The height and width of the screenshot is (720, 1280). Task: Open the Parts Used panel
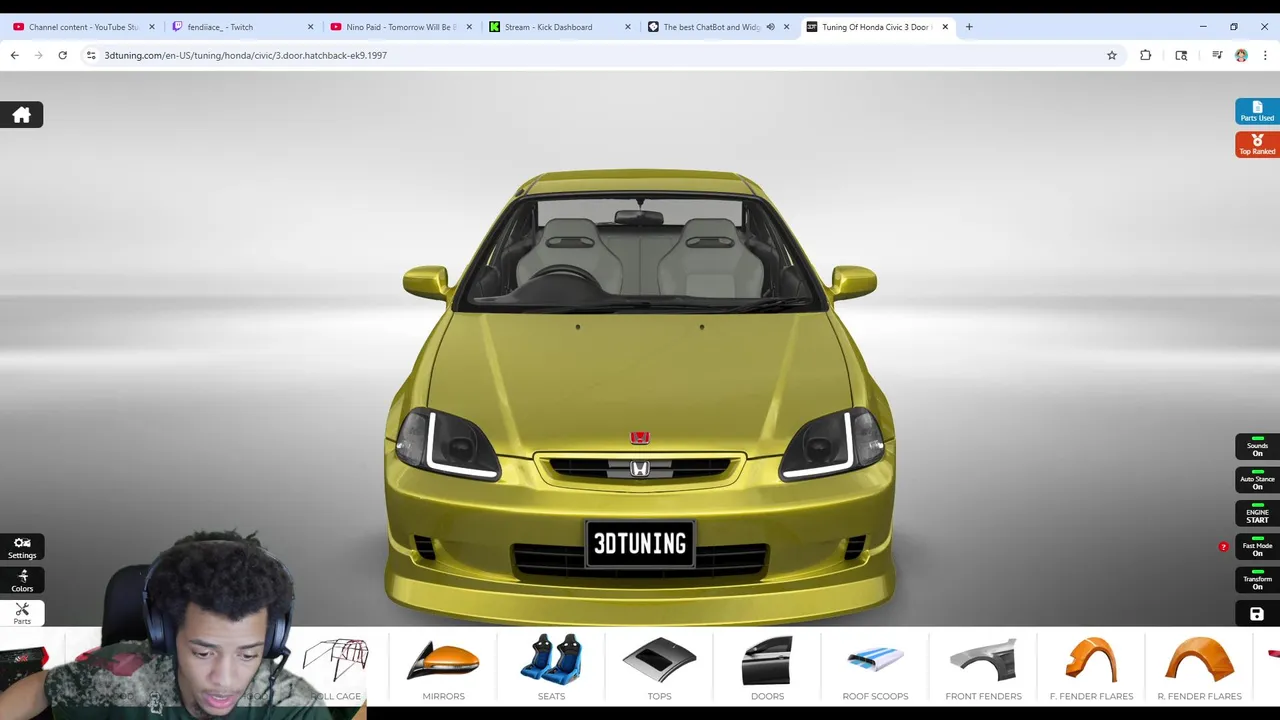click(x=1257, y=111)
